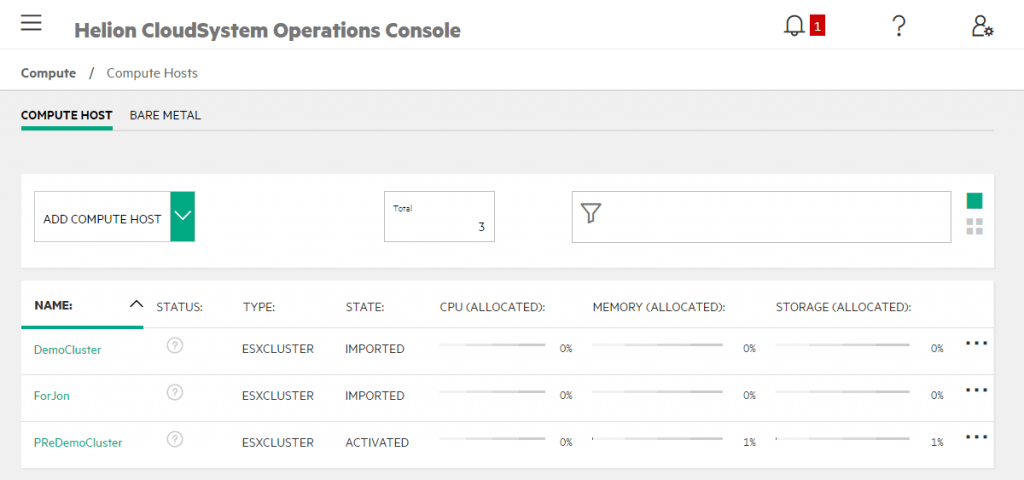Open the ForJon host link
Viewport: 1024px width, 480px height.
pyautogui.click(x=52, y=396)
